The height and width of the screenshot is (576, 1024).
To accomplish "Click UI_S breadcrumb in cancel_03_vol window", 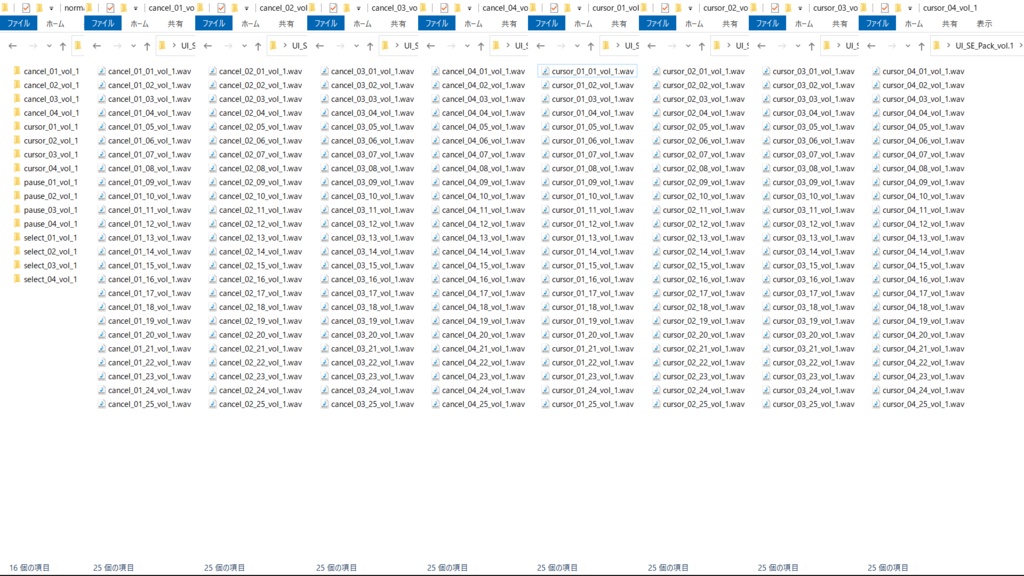I will click(x=411, y=46).
